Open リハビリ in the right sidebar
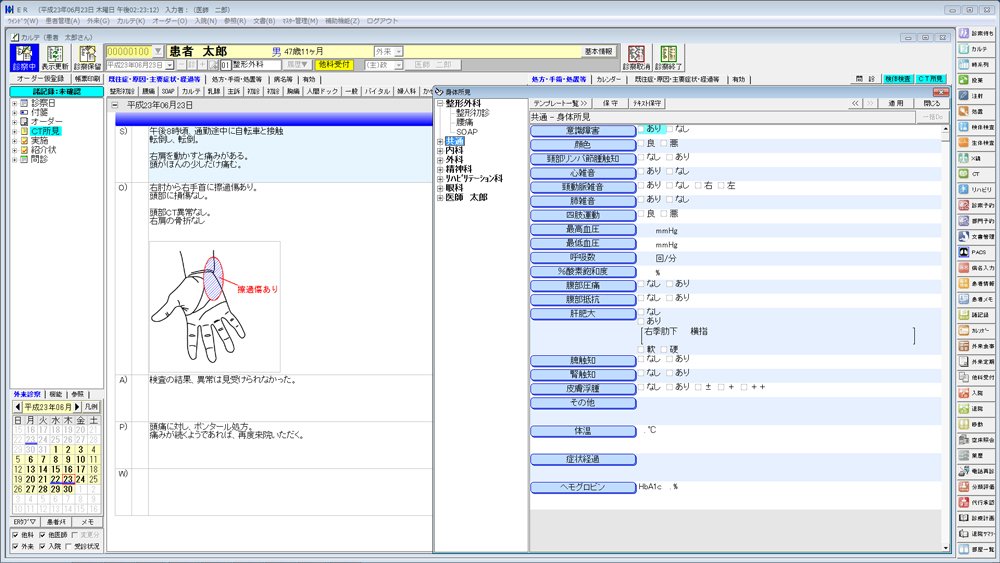The image size is (1000, 563). (x=976, y=189)
